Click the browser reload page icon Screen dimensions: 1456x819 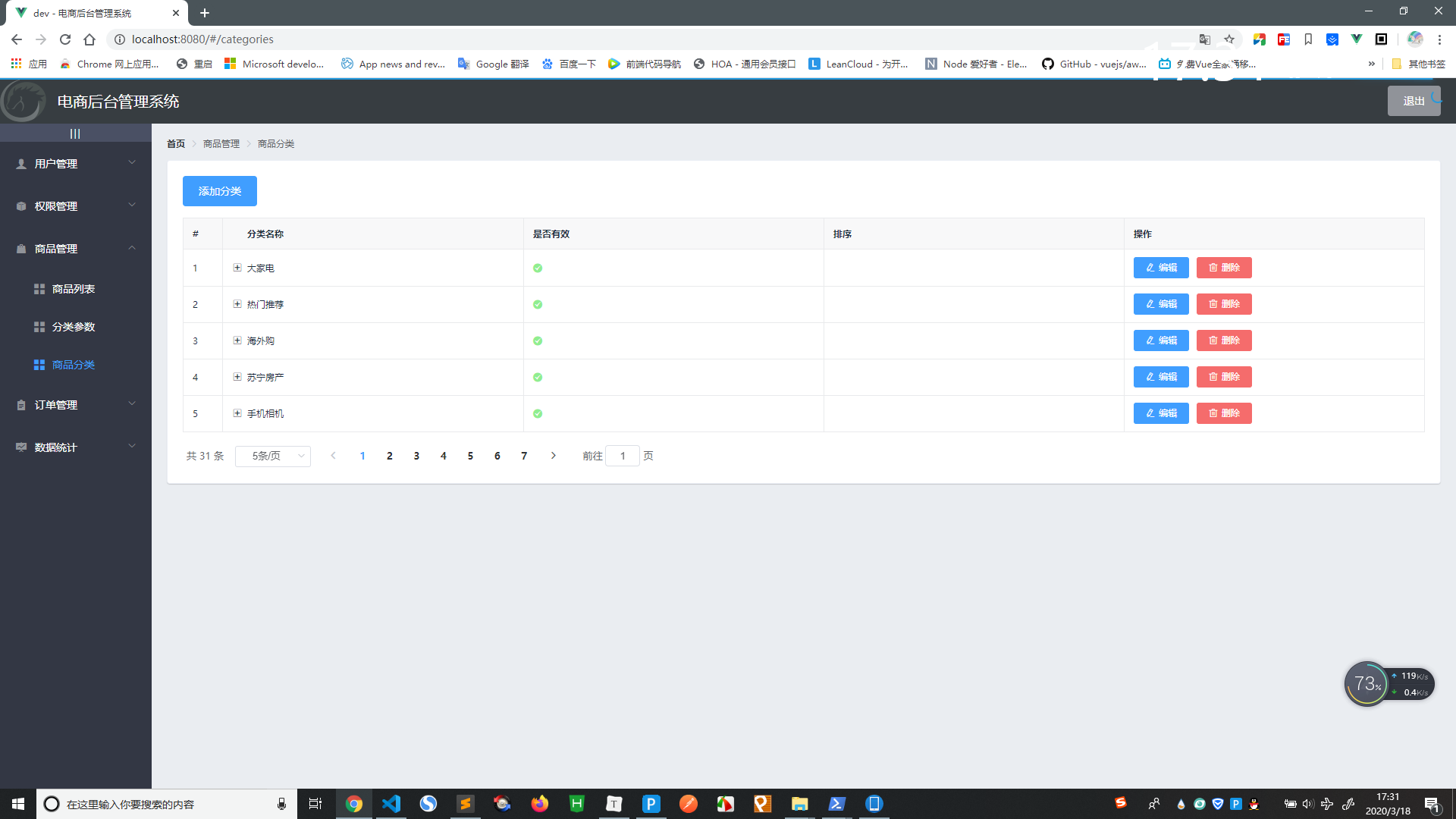point(65,39)
